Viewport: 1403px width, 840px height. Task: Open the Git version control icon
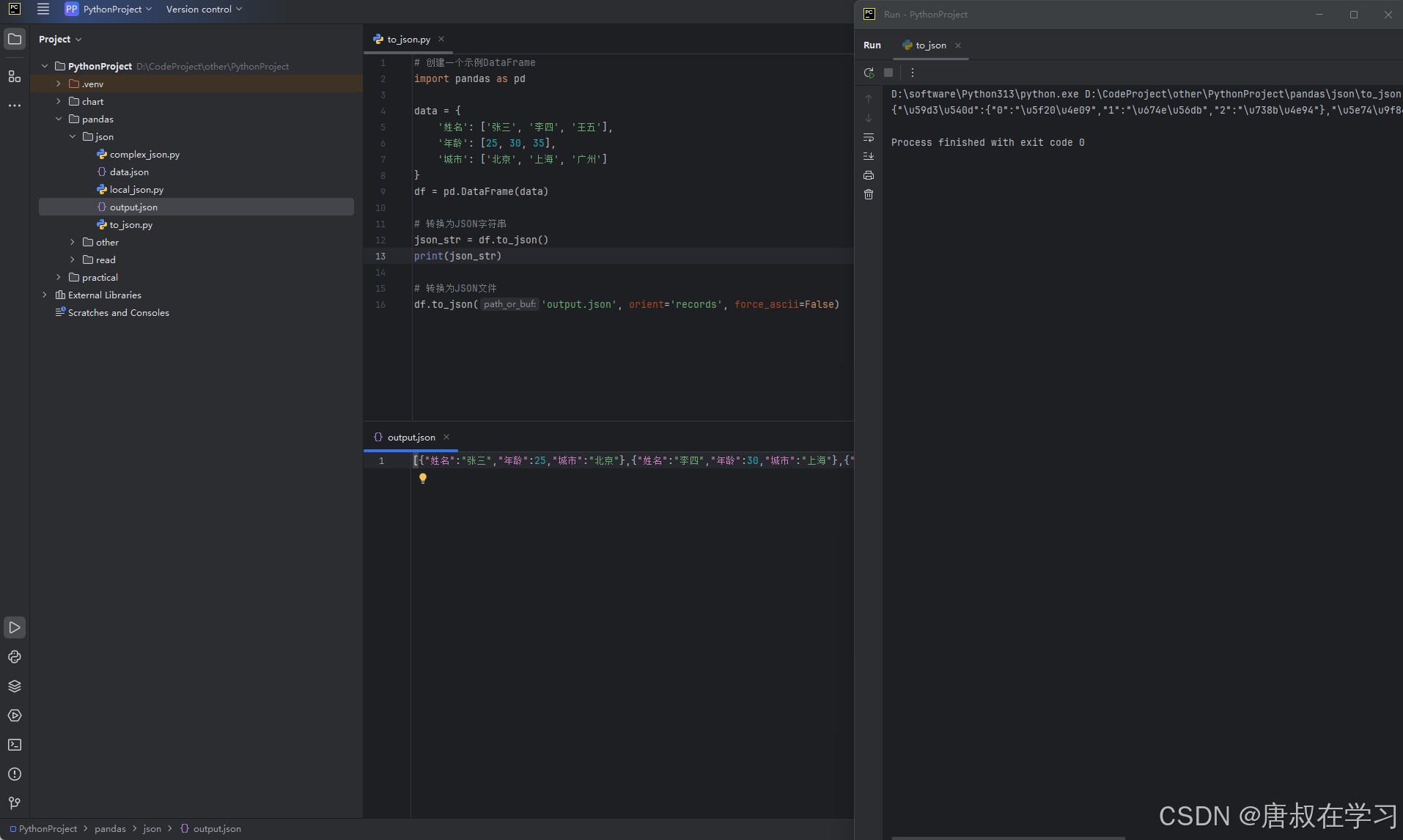15,803
